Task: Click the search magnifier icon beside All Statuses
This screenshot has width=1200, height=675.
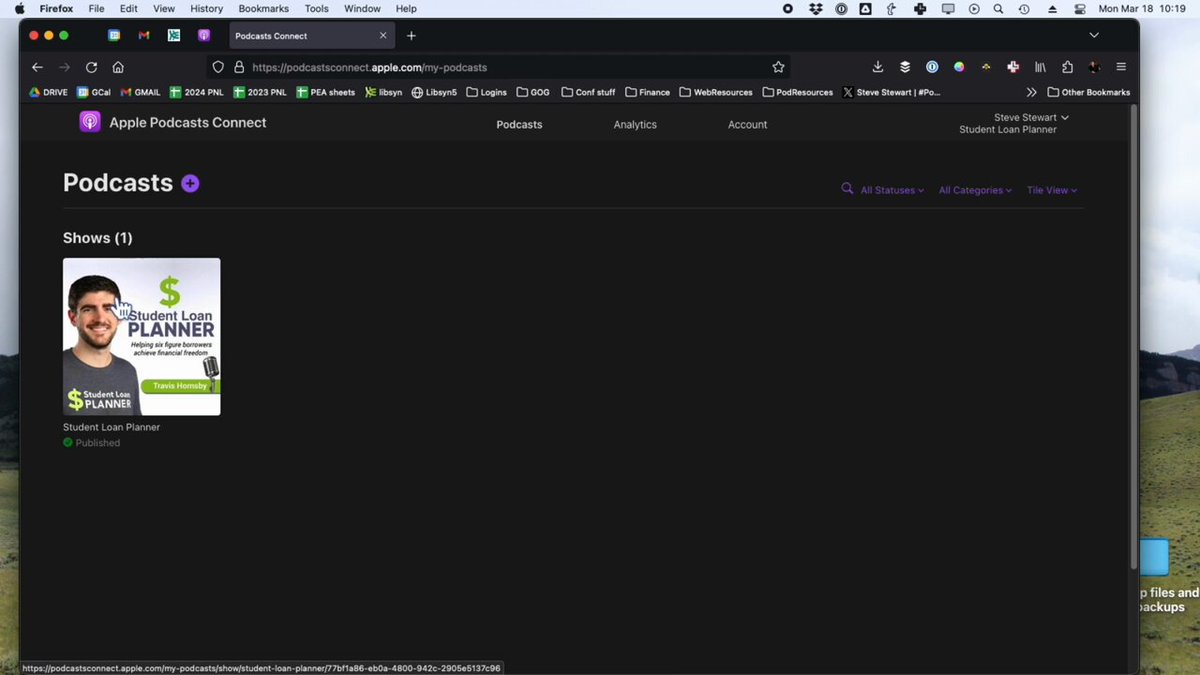Action: (847, 188)
